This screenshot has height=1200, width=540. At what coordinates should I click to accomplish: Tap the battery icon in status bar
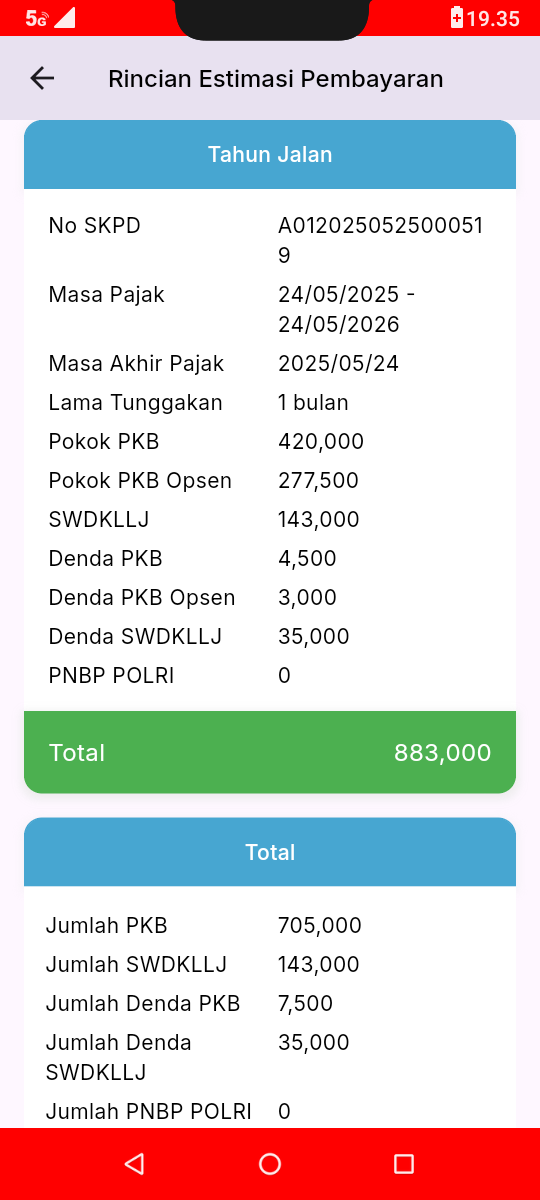point(457,18)
